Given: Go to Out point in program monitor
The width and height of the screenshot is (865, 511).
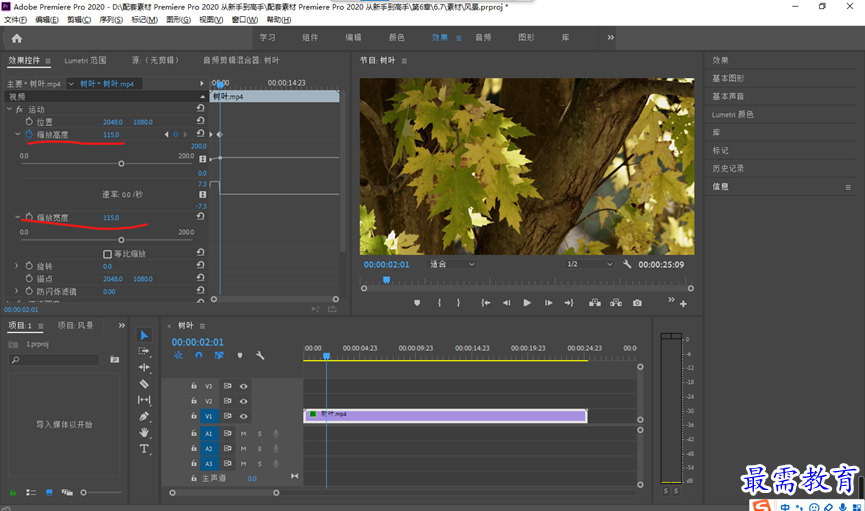Looking at the screenshot, I should 569,303.
